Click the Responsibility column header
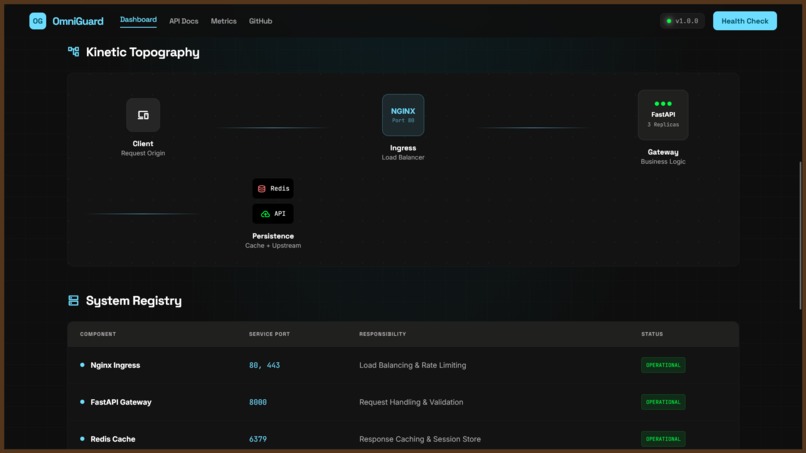Screen dimensions: 806x453 [382, 334]
